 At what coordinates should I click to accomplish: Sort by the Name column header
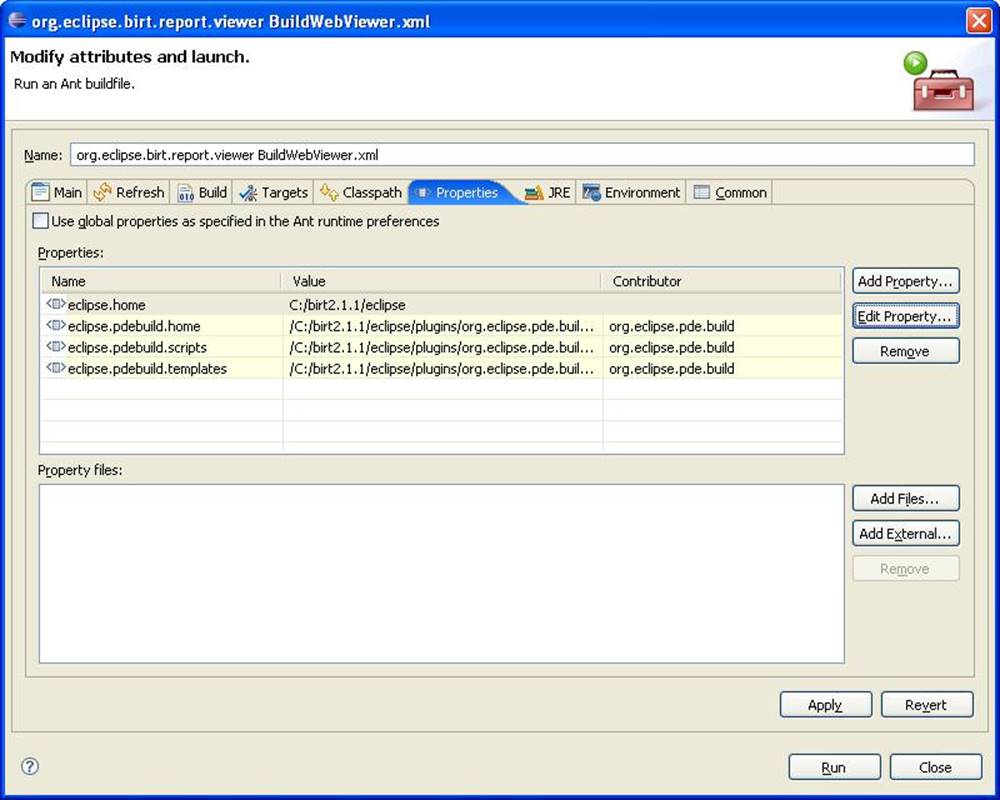pos(160,281)
